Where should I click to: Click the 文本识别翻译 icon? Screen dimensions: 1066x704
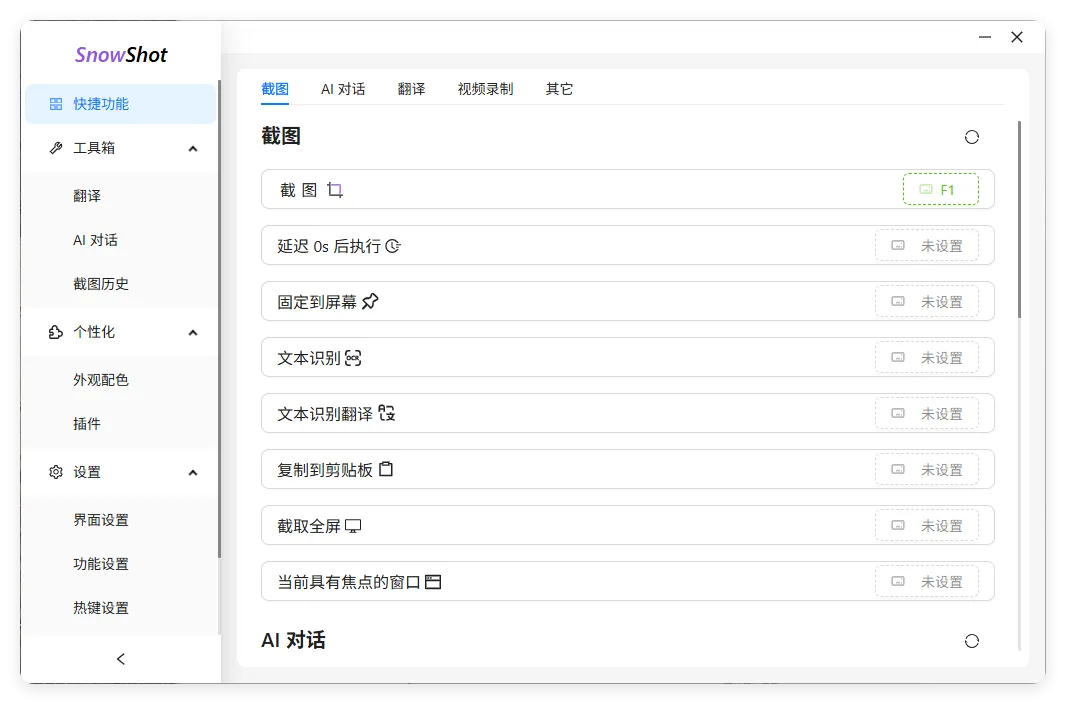pos(387,412)
